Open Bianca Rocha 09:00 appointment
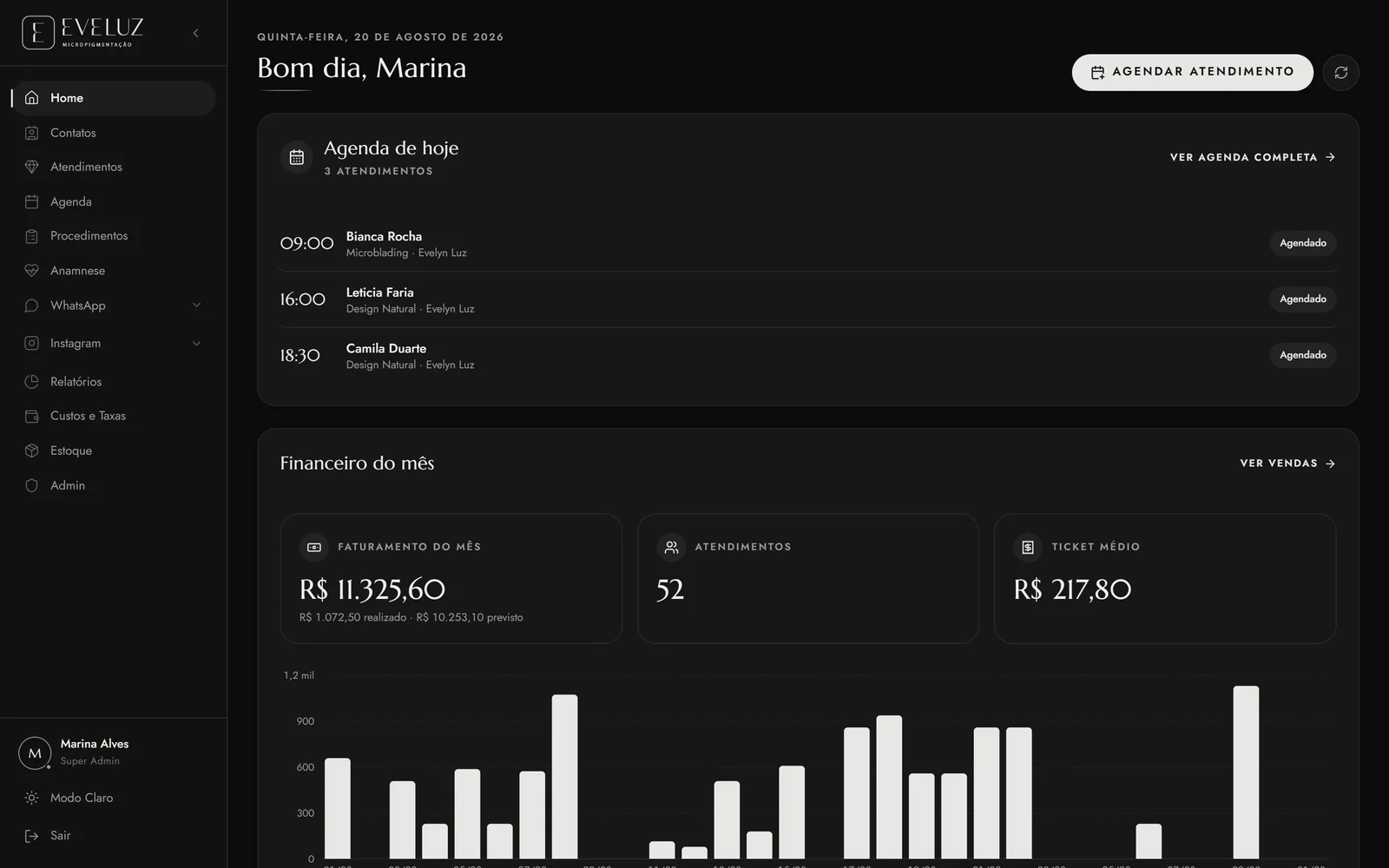Image resolution: width=1389 pixels, height=868 pixels. pos(807,244)
